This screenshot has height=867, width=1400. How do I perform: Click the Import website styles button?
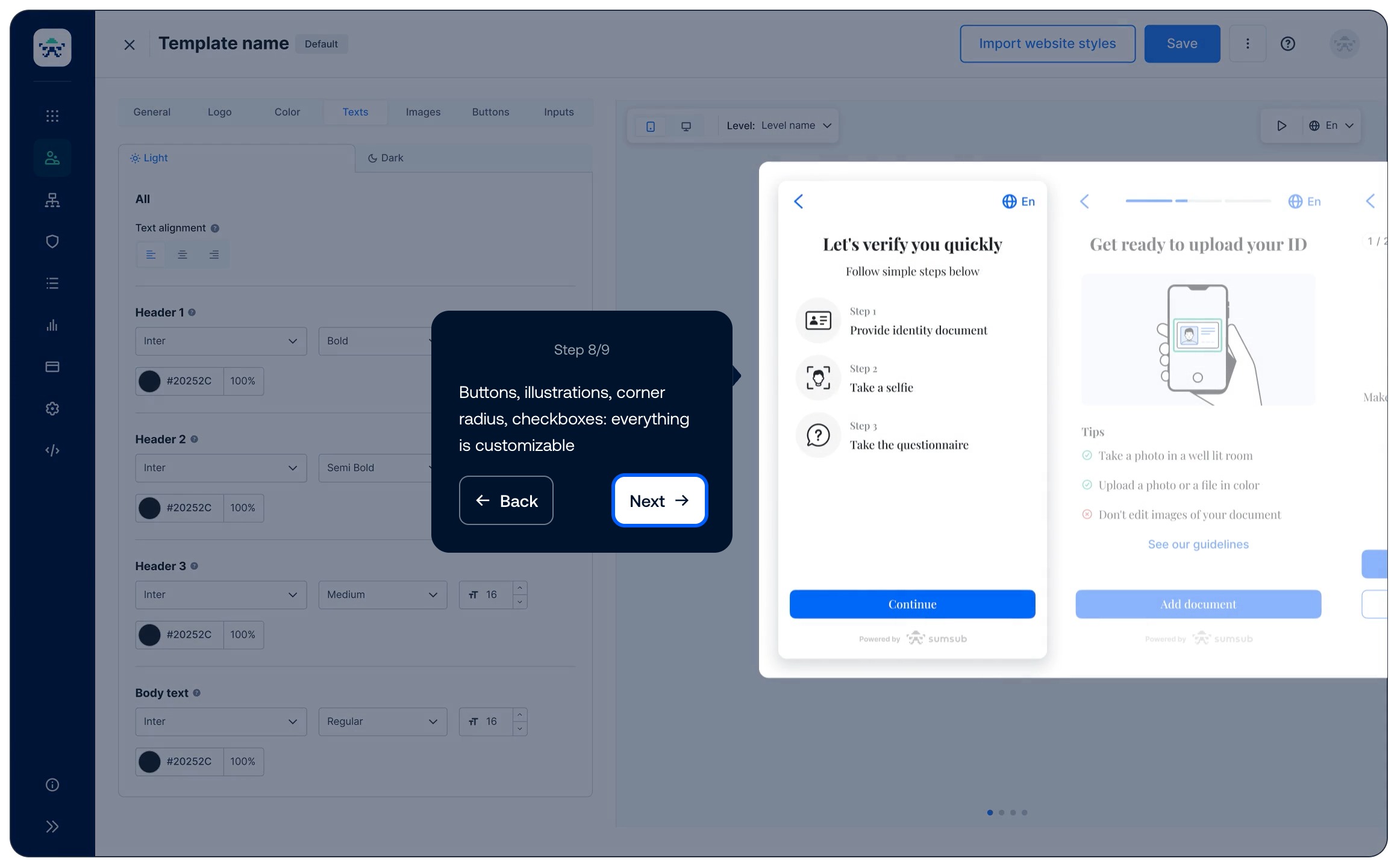1047,44
